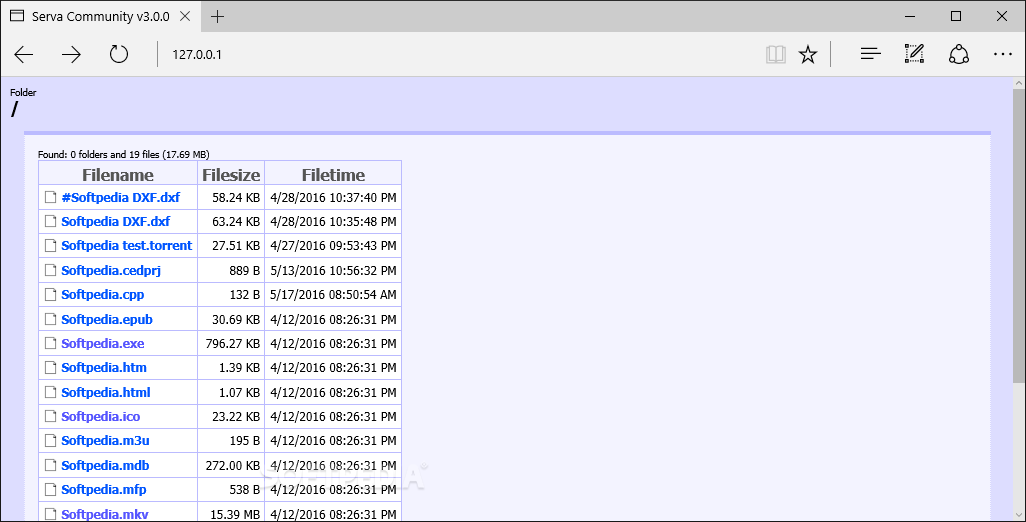Click file icon beside Softpedia.cedprj

click(x=50, y=270)
